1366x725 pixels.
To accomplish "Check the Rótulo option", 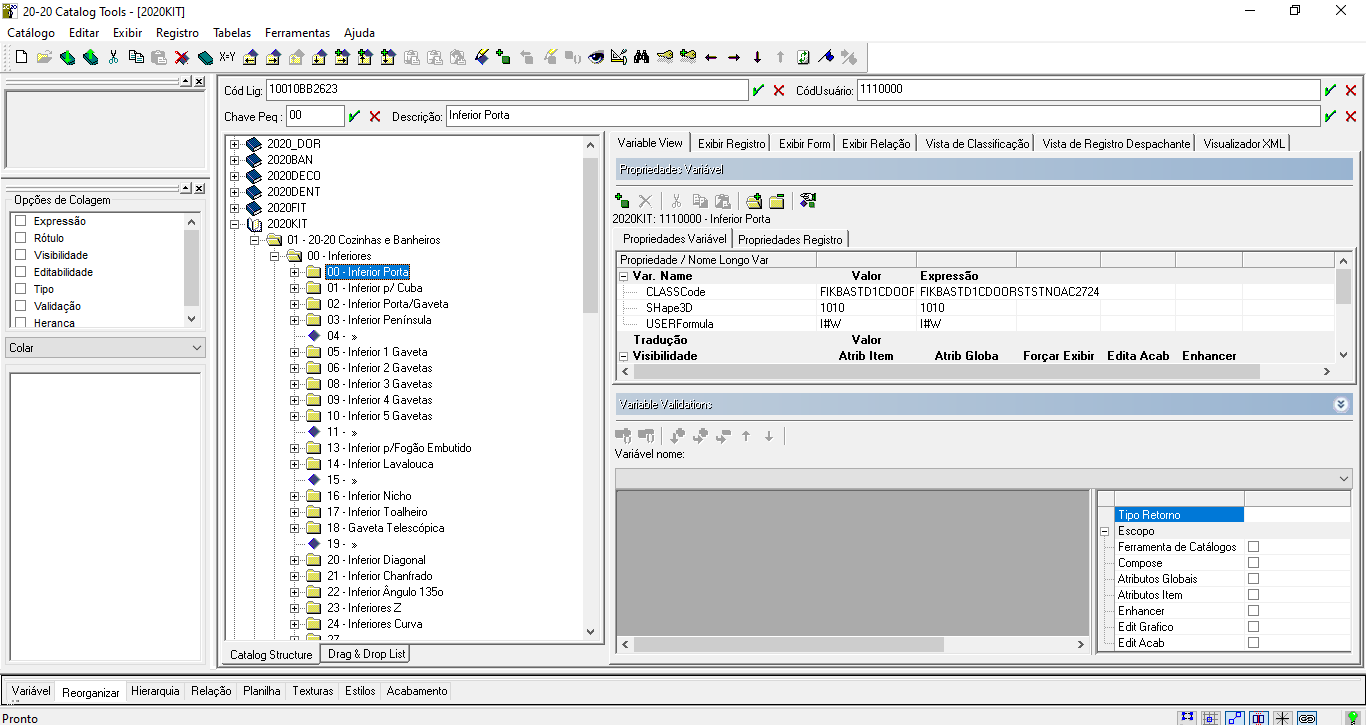I will (20, 238).
